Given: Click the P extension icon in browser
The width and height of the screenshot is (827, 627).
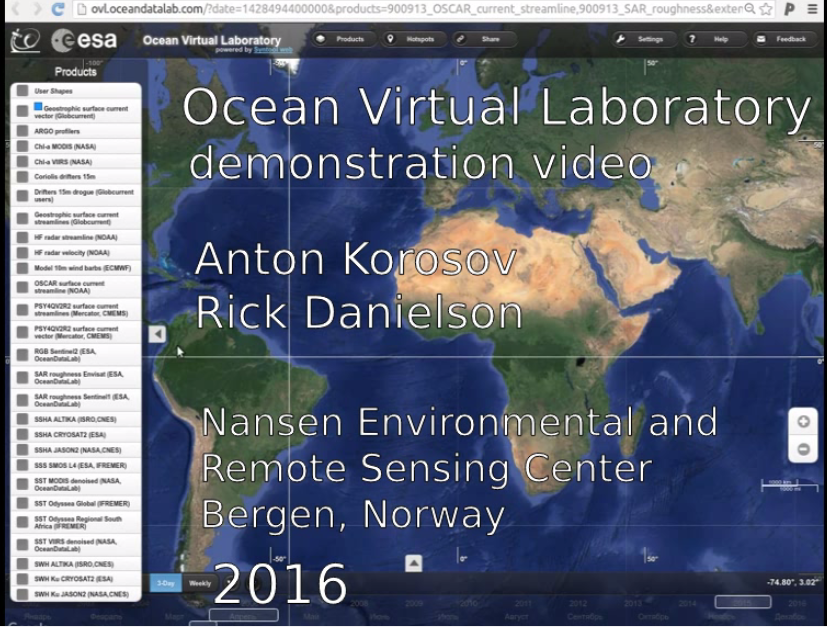Looking at the screenshot, I should click(790, 9).
